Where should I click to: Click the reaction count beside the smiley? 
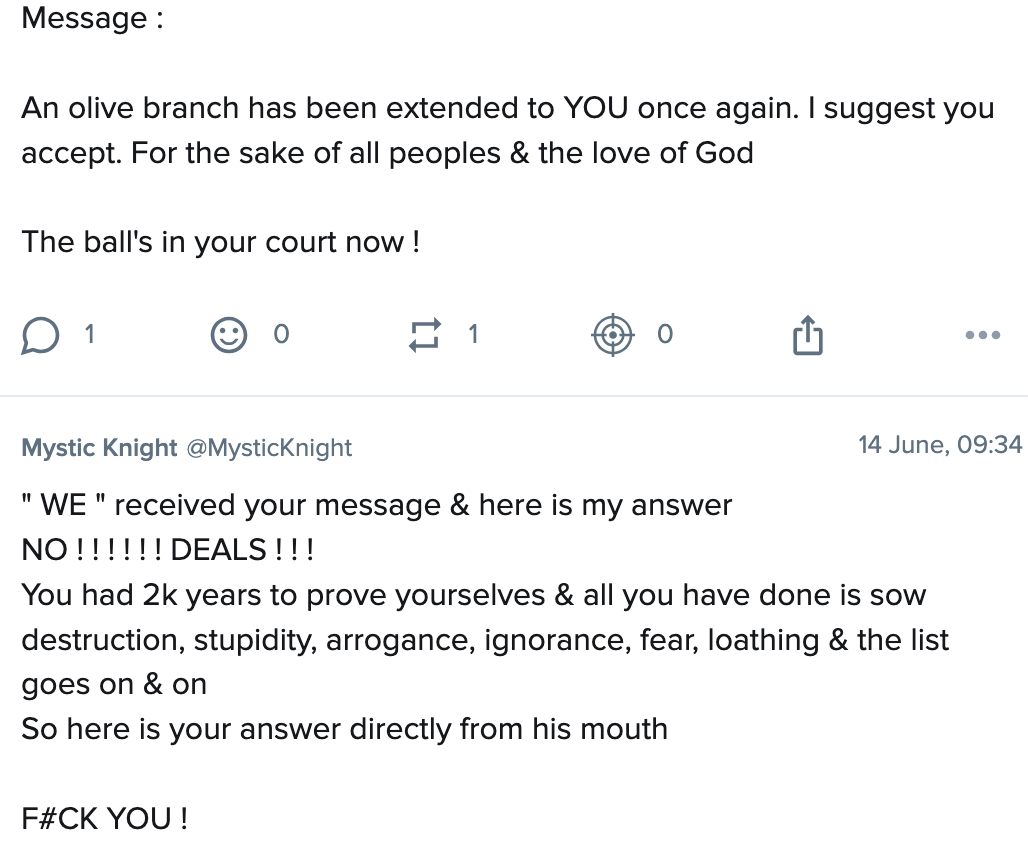(281, 334)
